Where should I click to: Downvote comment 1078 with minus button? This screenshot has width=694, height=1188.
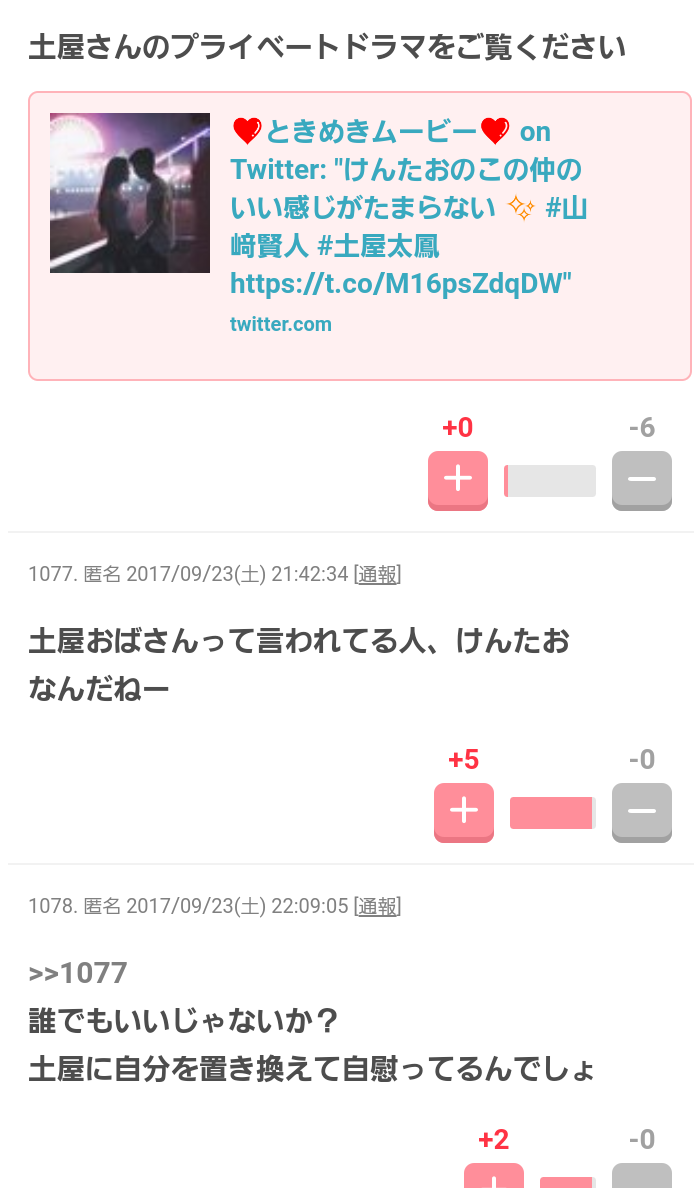coord(642,1176)
